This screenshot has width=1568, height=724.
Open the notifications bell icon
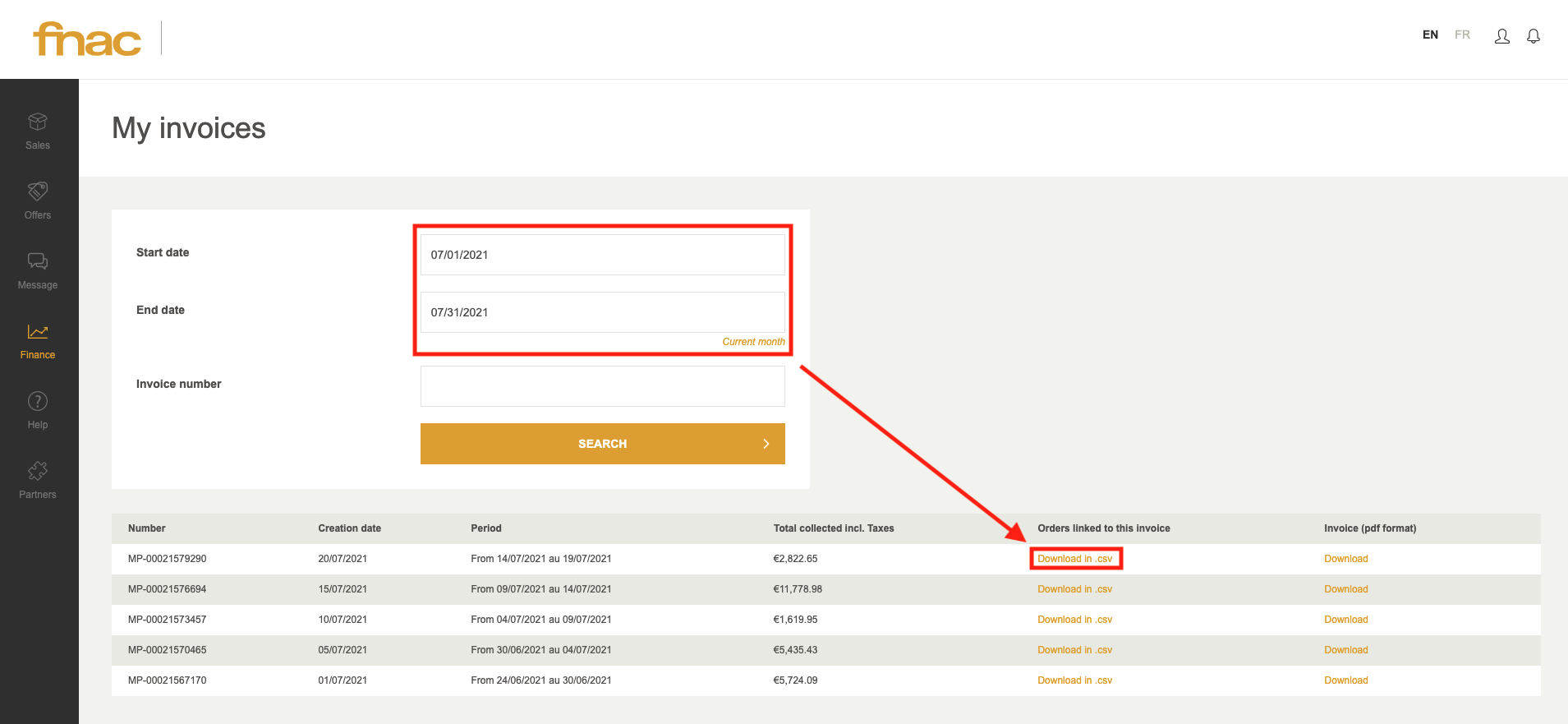1534,36
